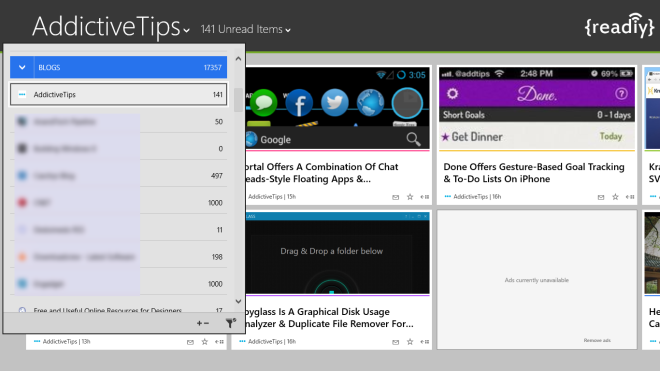This screenshot has height=371, width=660.
Task: Star the 13h article
Action: [x=205, y=342]
